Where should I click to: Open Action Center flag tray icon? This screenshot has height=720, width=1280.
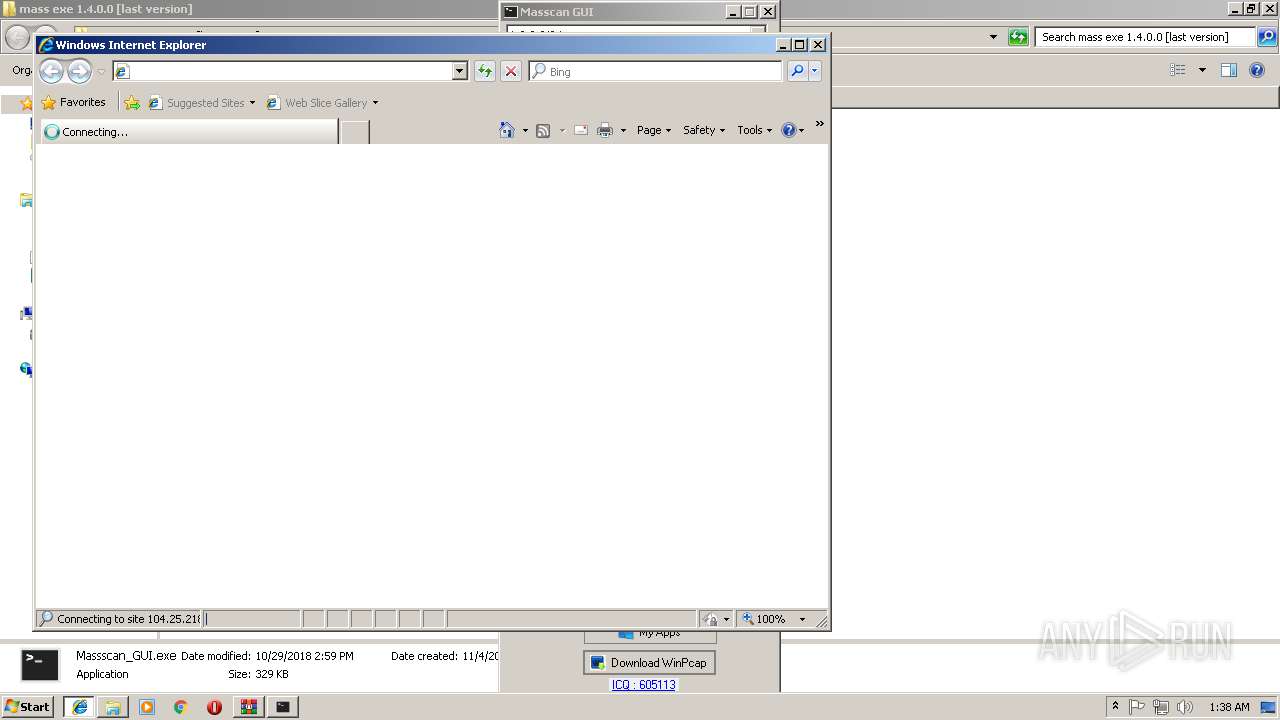(x=1137, y=707)
